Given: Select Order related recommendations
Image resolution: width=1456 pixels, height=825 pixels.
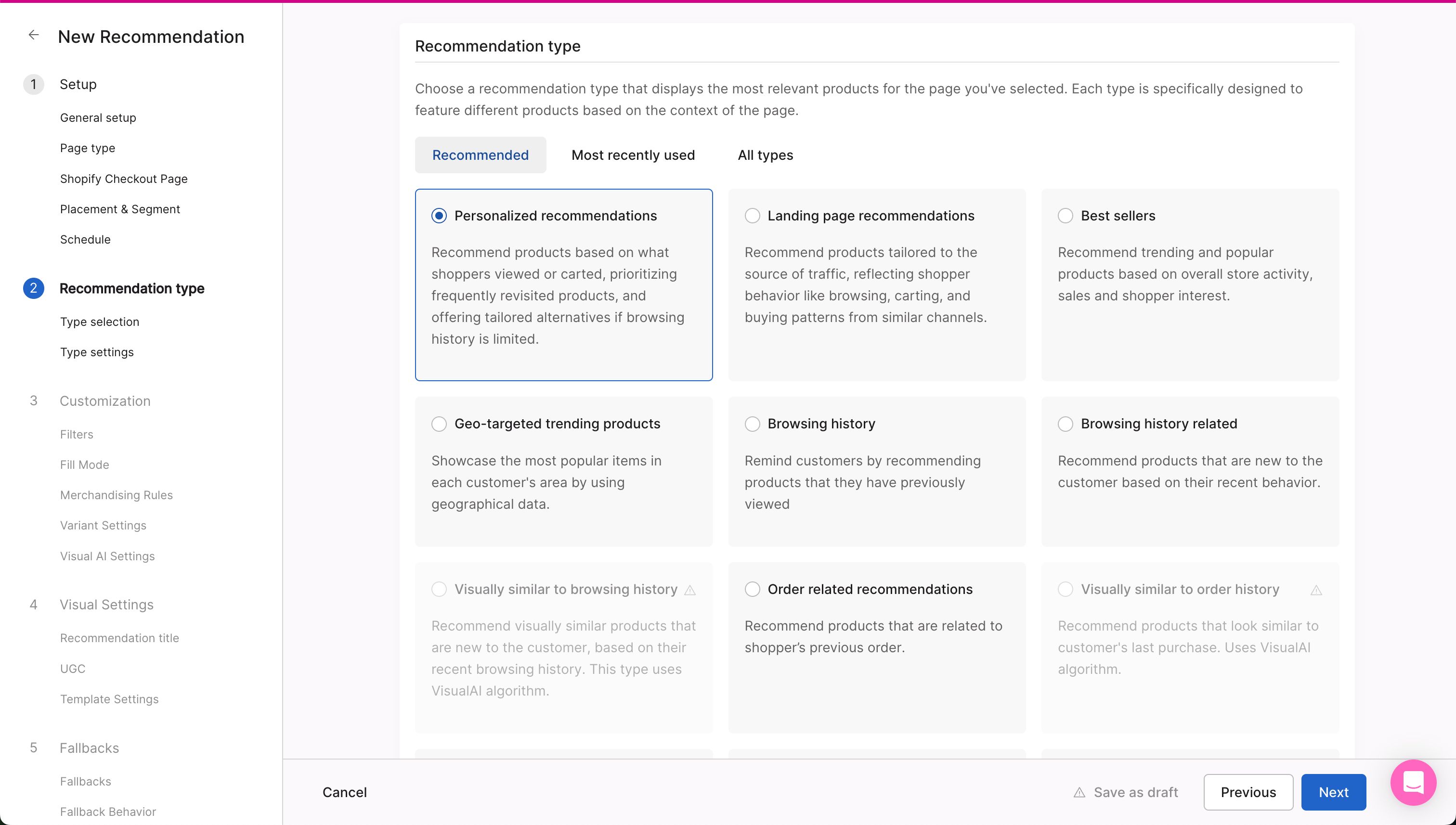Looking at the screenshot, I should tap(752, 589).
